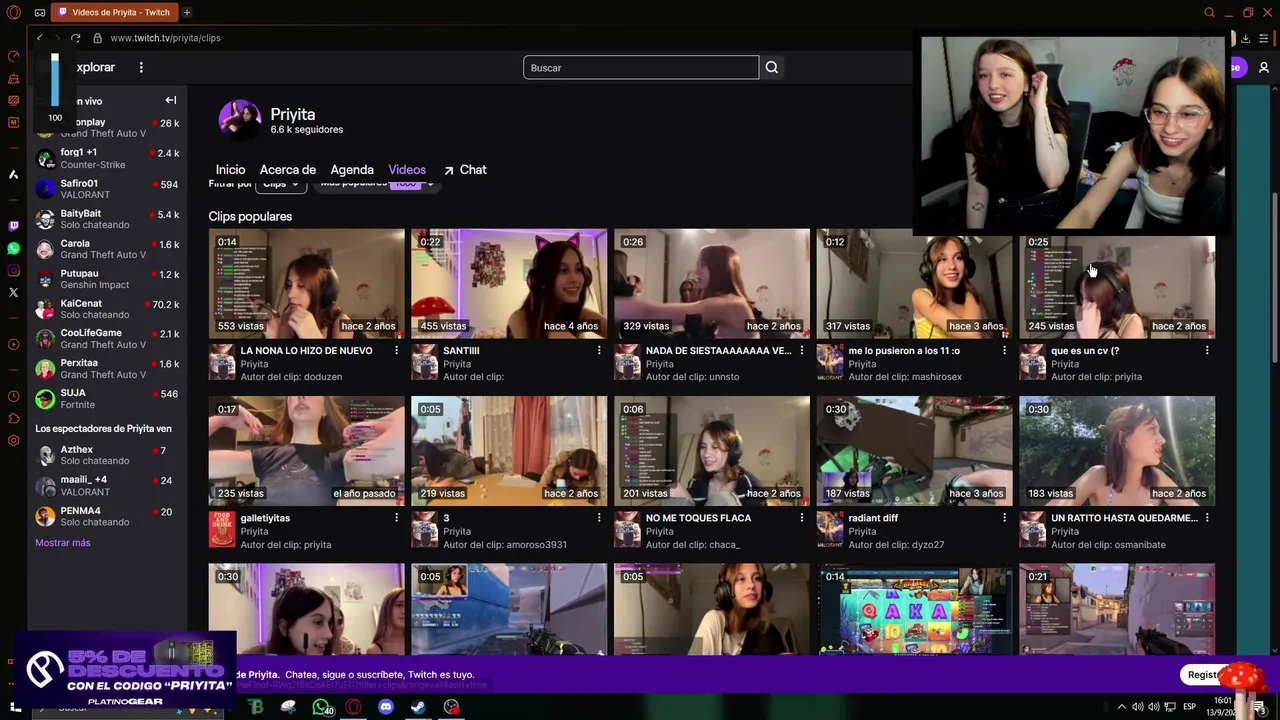
Task: Click the '6.6 k seguidores' text
Action: pyautogui.click(x=306, y=130)
